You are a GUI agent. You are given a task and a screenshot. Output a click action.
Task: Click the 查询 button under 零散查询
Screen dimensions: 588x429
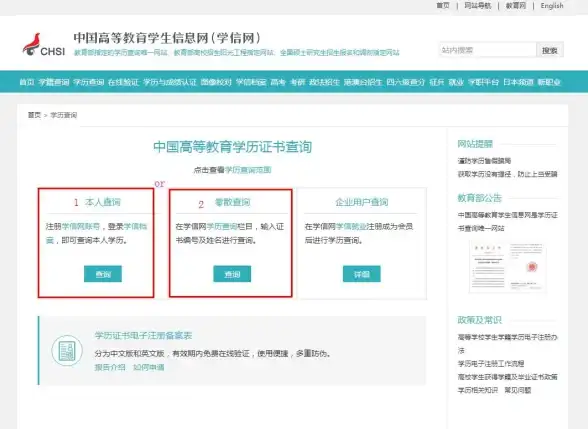(232, 274)
